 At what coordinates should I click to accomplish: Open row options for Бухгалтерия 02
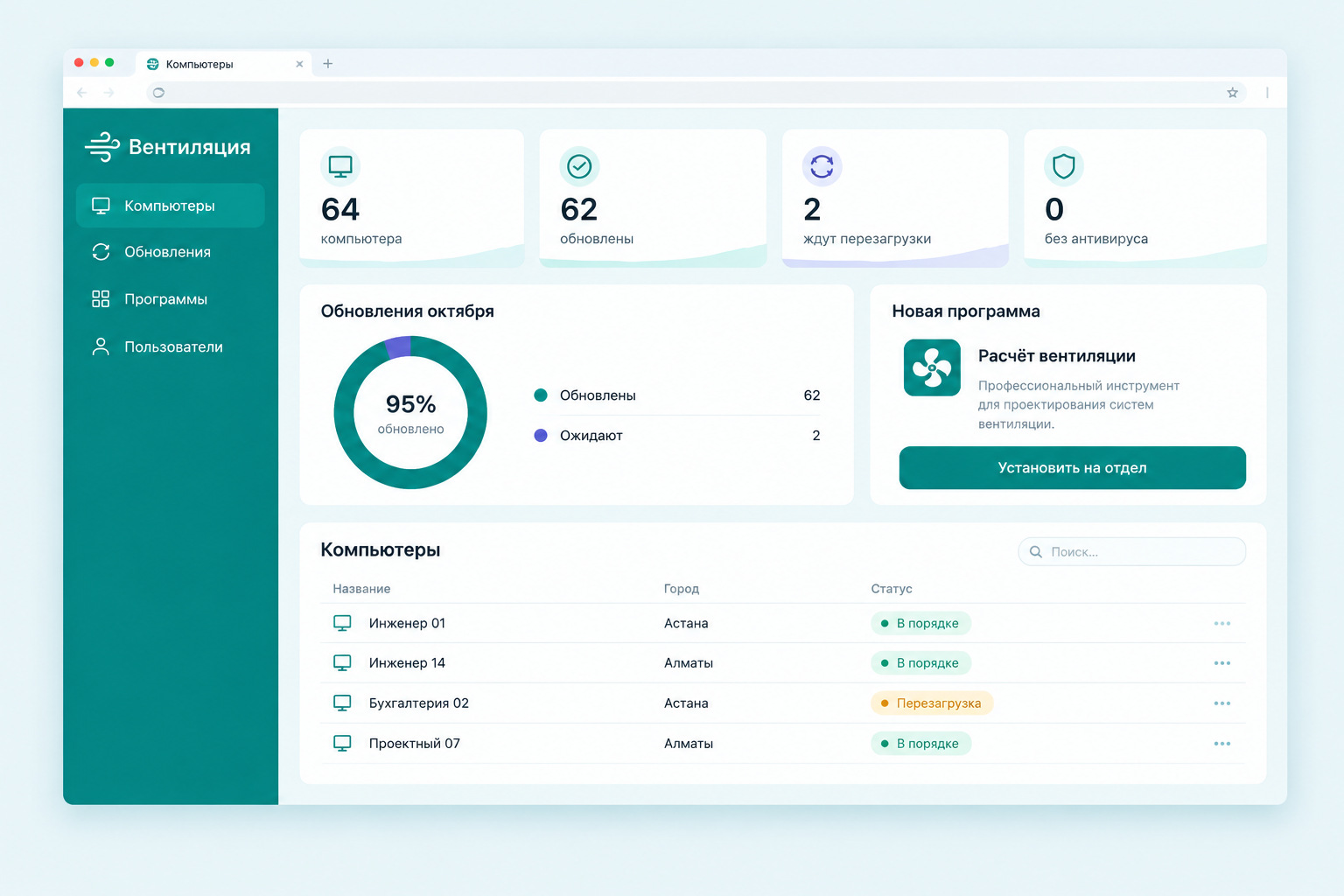tap(1222, 703)
